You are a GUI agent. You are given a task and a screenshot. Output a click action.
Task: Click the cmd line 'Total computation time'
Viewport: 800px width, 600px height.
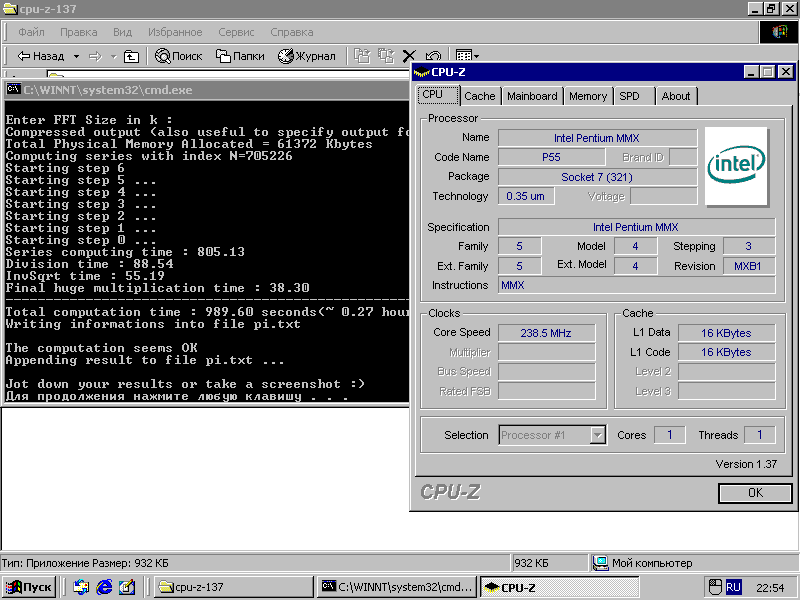pos(207,312)
